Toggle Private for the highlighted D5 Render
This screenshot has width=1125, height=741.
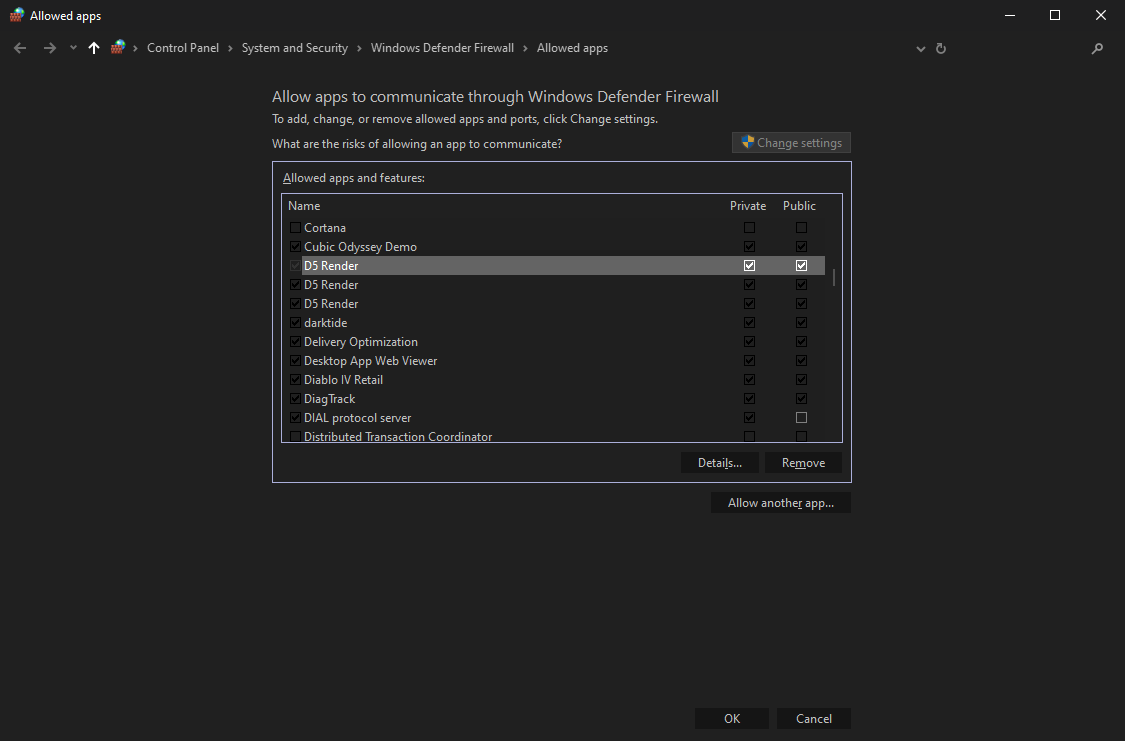(749, 265)
